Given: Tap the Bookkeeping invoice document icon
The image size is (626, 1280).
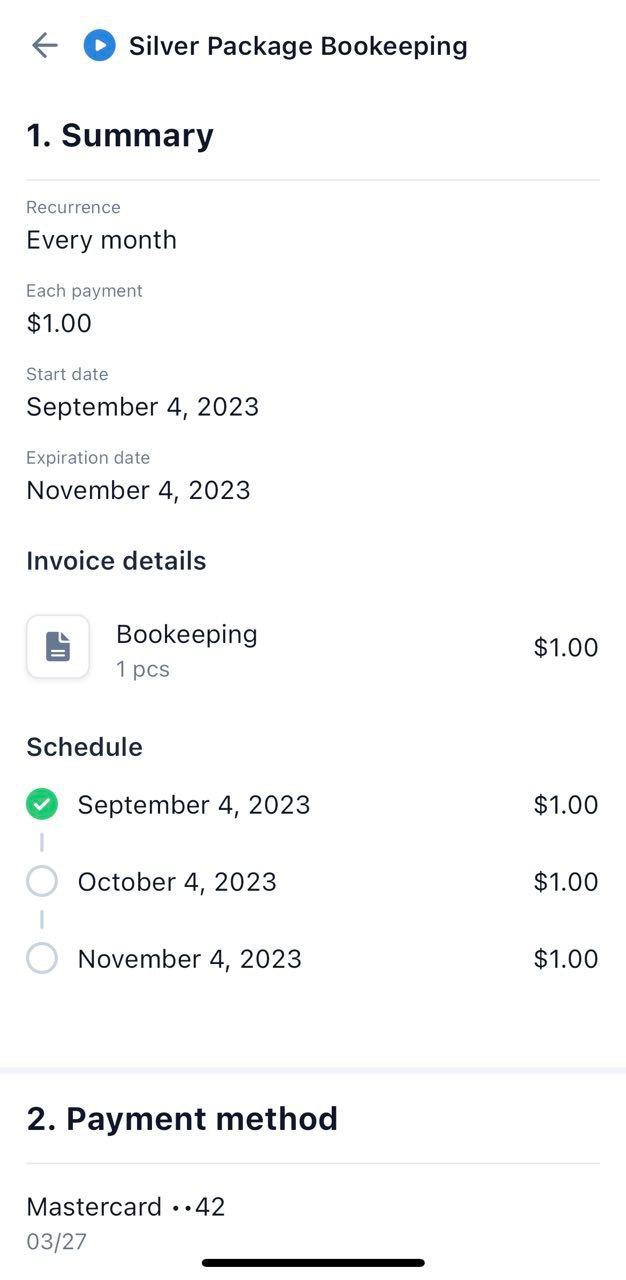Looking at the screenshot, I should 58,647.
